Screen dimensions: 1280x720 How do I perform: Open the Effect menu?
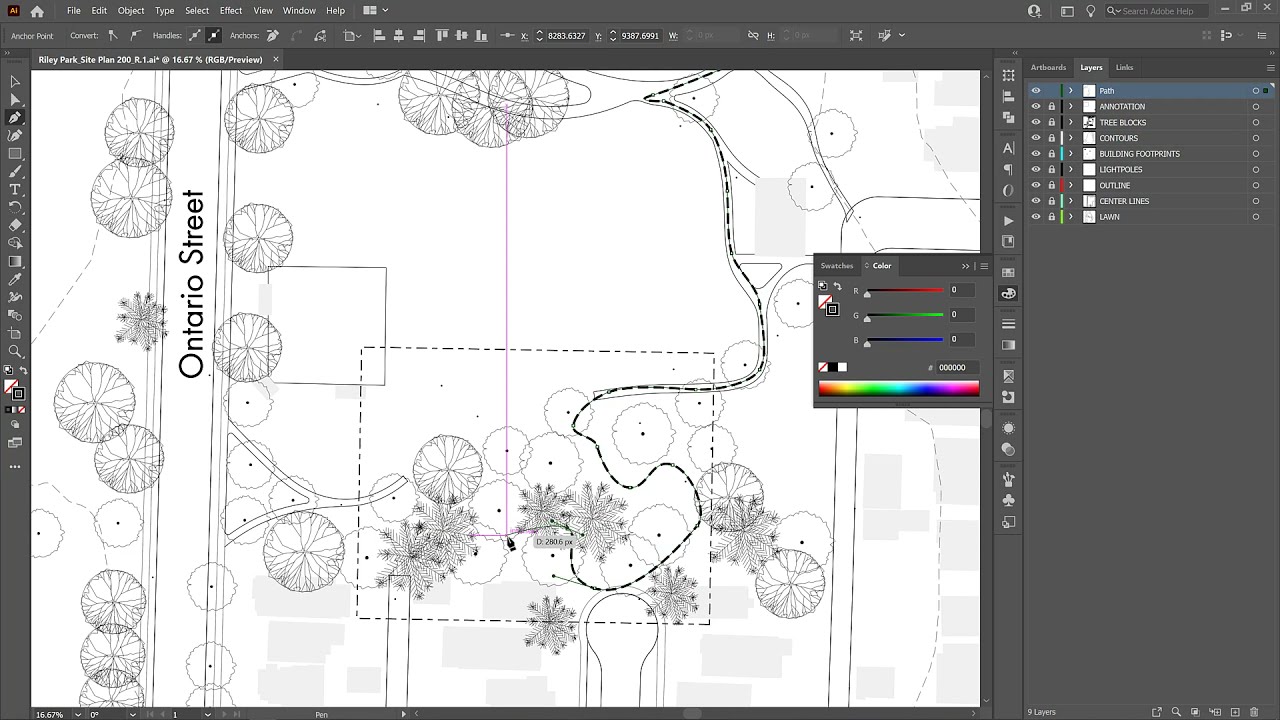pyautogui.click(x=231, y=11)
